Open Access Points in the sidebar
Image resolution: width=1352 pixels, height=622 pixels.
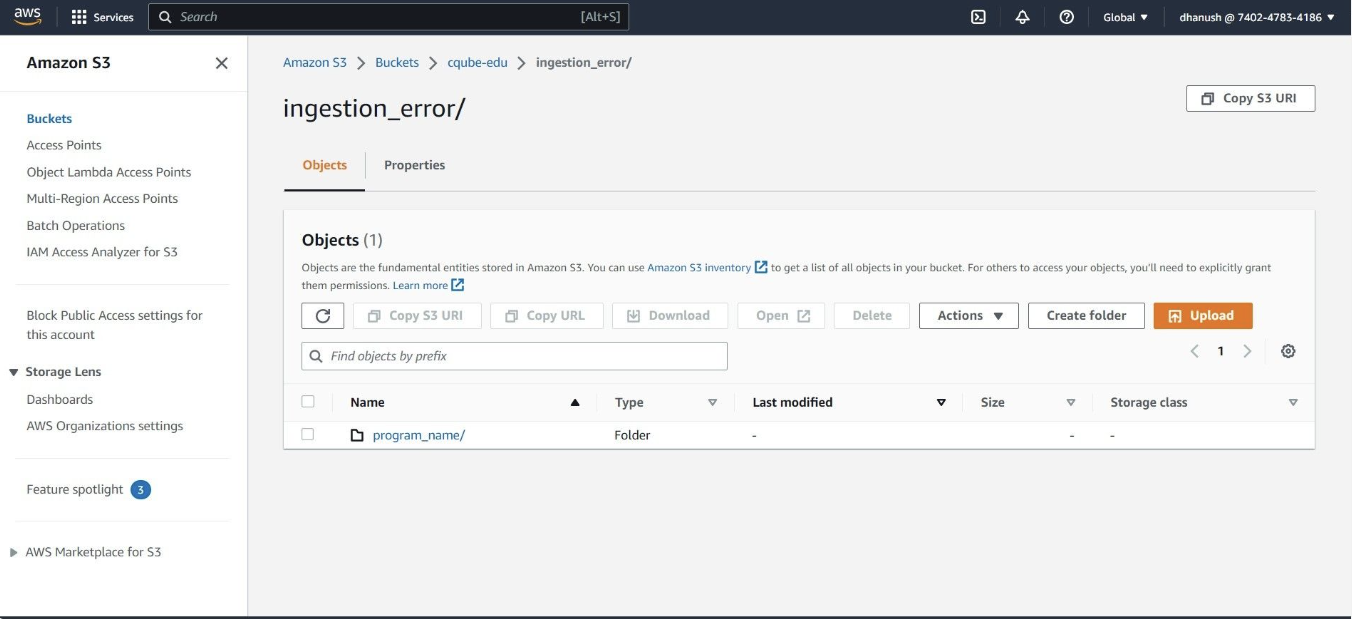(64, 146)
